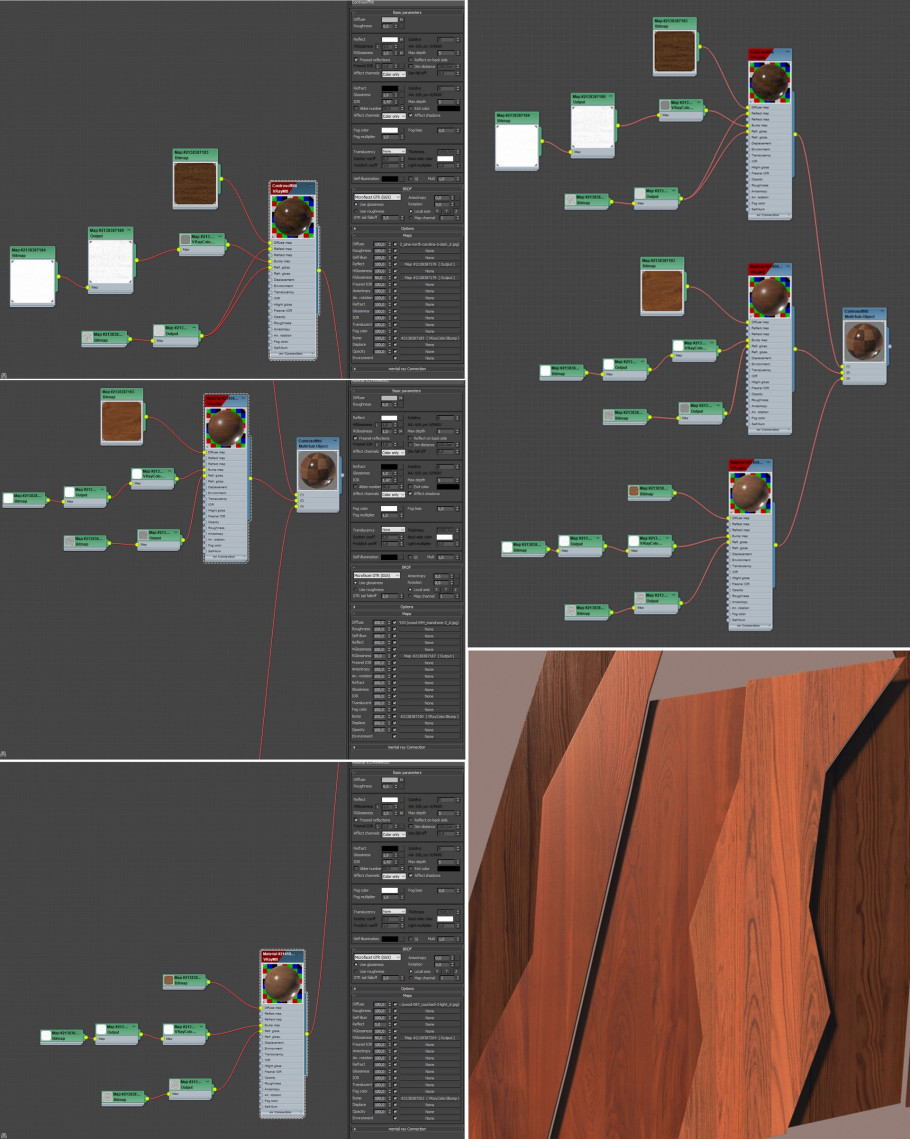Select middle VRayMtl sphere preview in right view
The image size is (910, 1139).
point(769,296)
